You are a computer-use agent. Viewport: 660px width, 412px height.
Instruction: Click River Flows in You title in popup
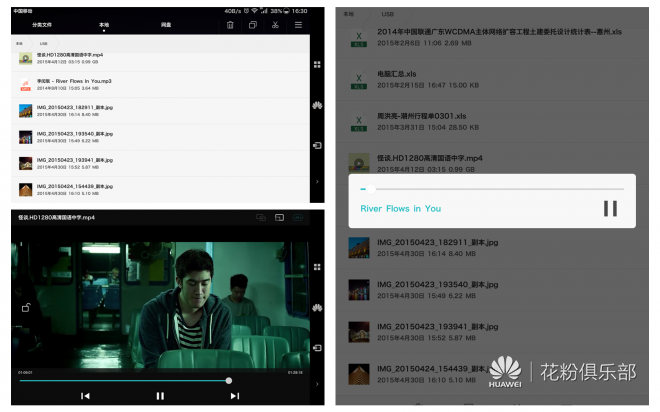(x=401, y=209)
